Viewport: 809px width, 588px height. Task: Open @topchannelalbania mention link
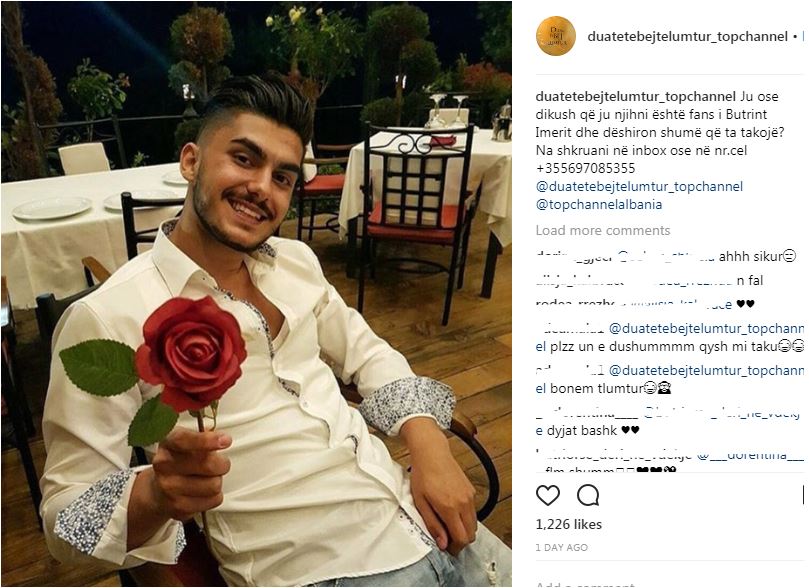(598, 204)
